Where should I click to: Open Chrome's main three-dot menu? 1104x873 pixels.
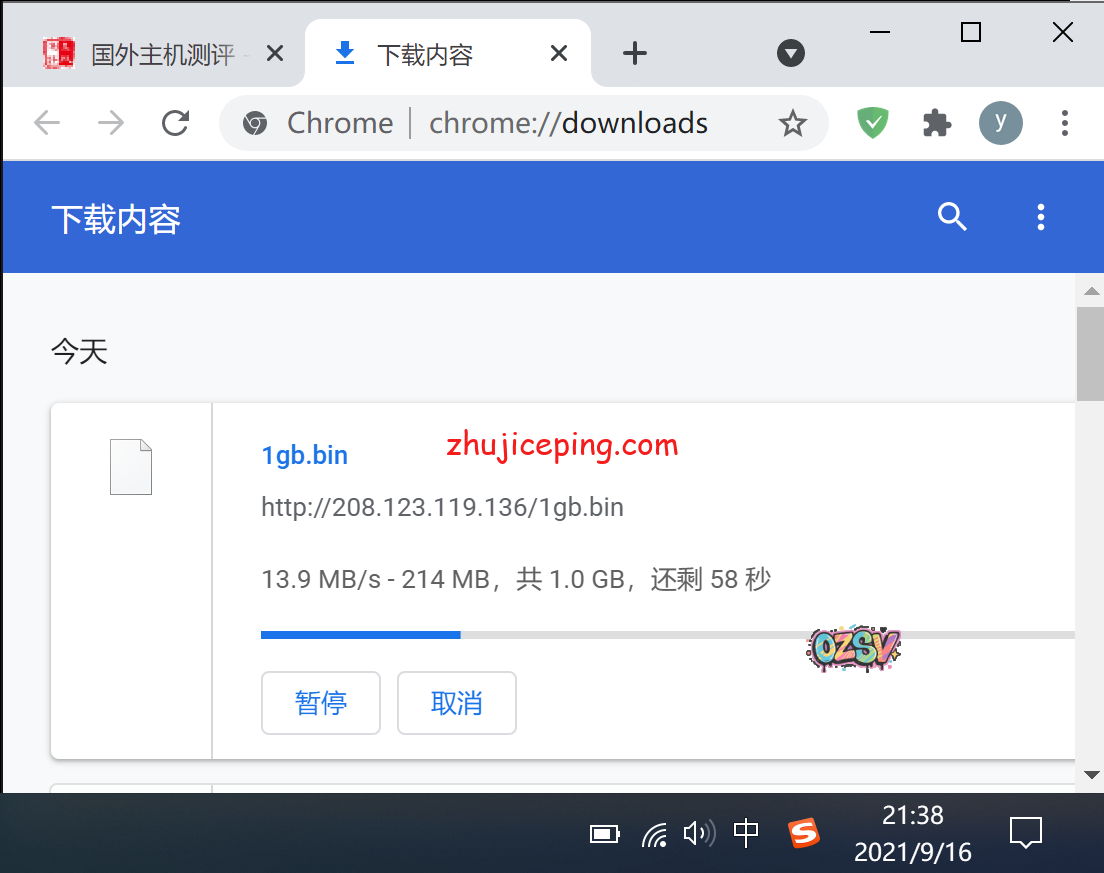(x=1064, y=123)
